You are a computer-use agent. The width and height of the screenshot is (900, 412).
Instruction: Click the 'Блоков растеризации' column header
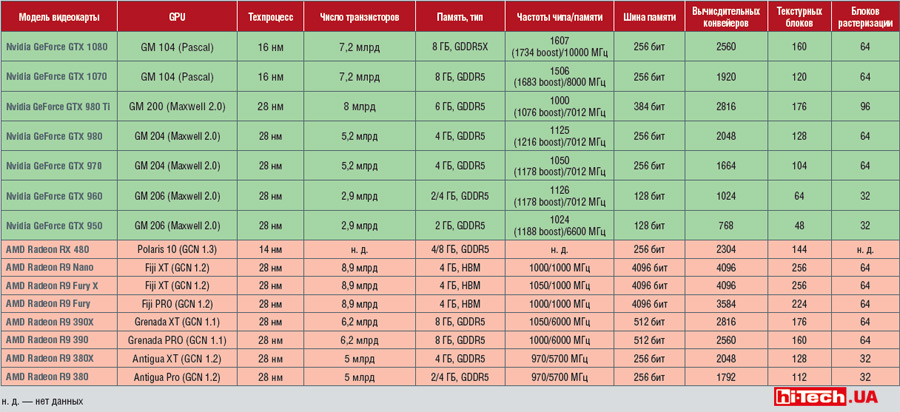tap(862, 18)
